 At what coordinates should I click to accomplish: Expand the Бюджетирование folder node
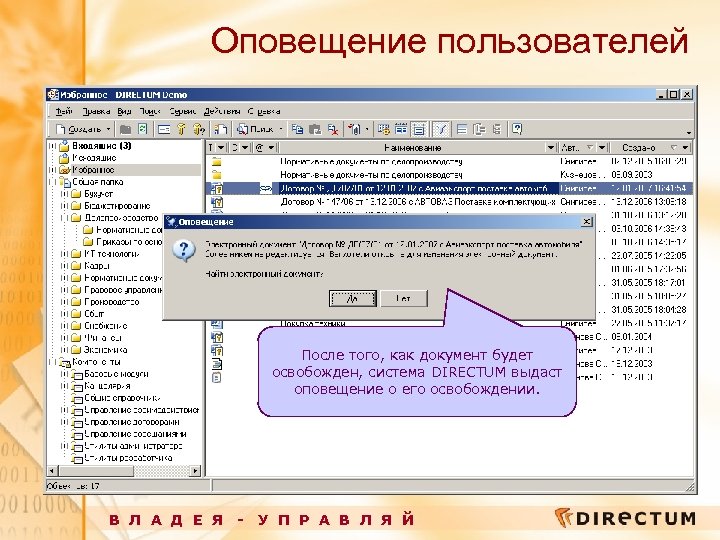65,206
